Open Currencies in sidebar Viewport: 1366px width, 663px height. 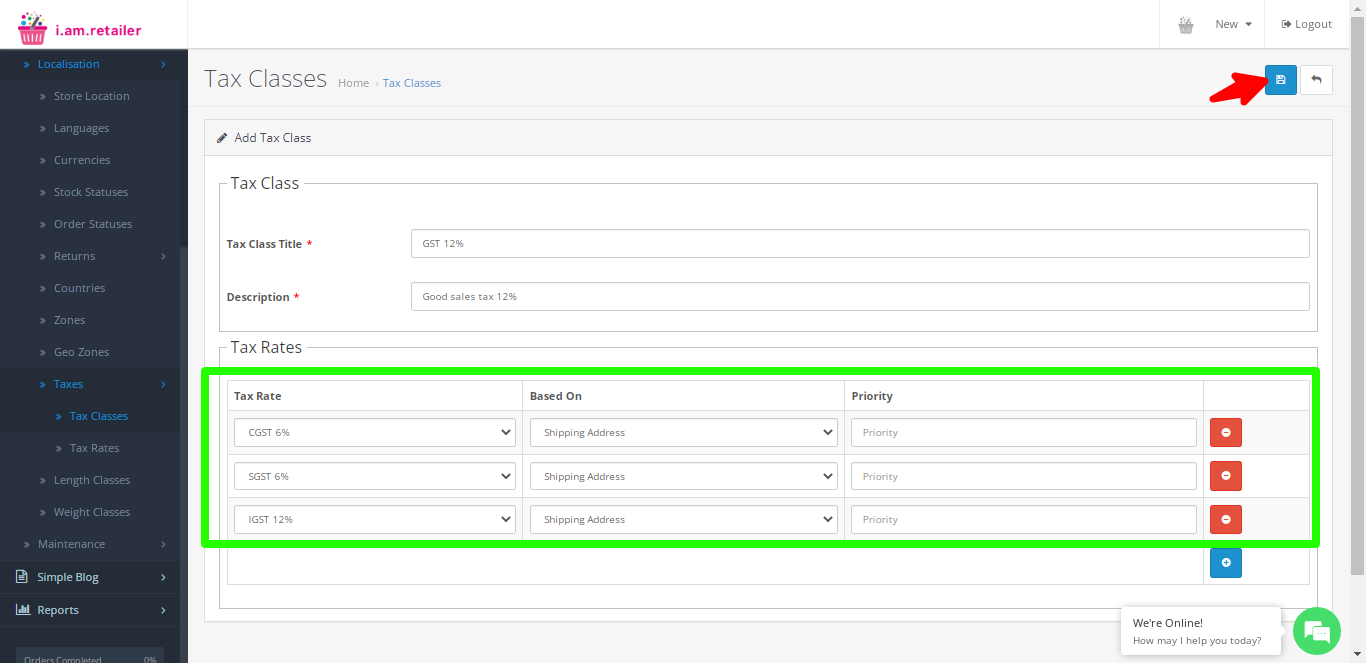[82, 160]
